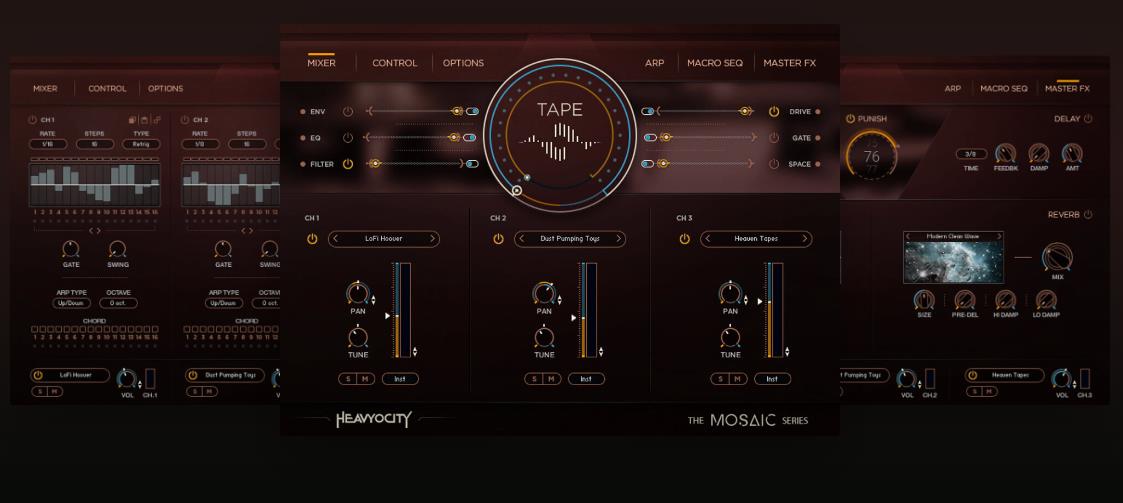Viewport: 1123px width, 503px height.
Task: Click the reverb MIX knob
Action: (1057, 257)
